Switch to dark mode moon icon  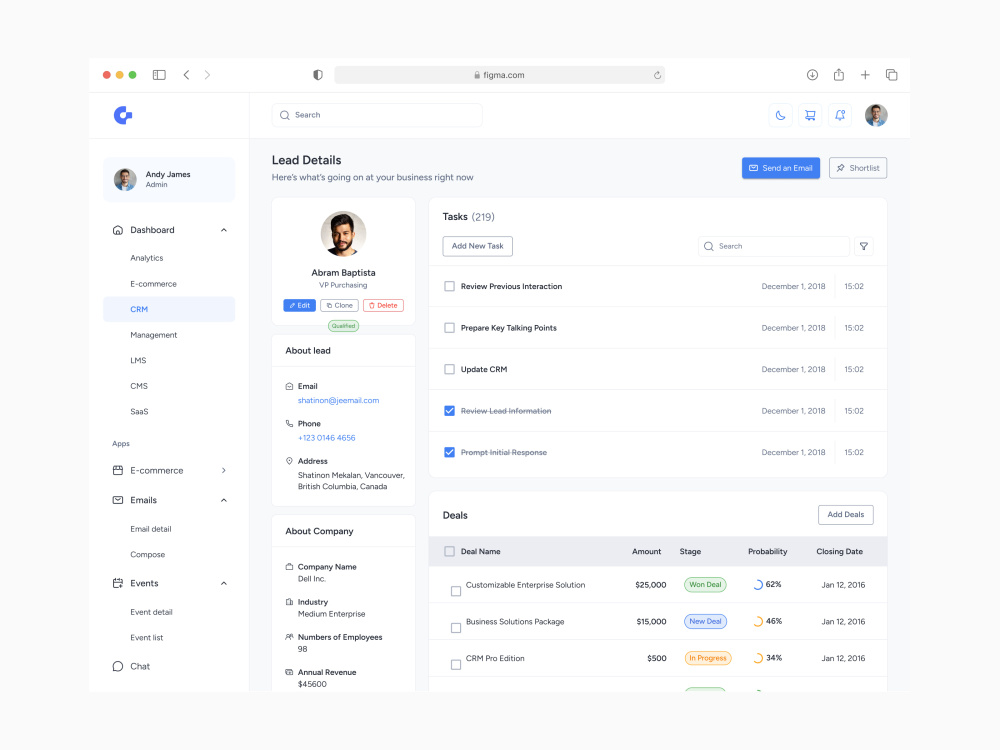pos(780,115)
